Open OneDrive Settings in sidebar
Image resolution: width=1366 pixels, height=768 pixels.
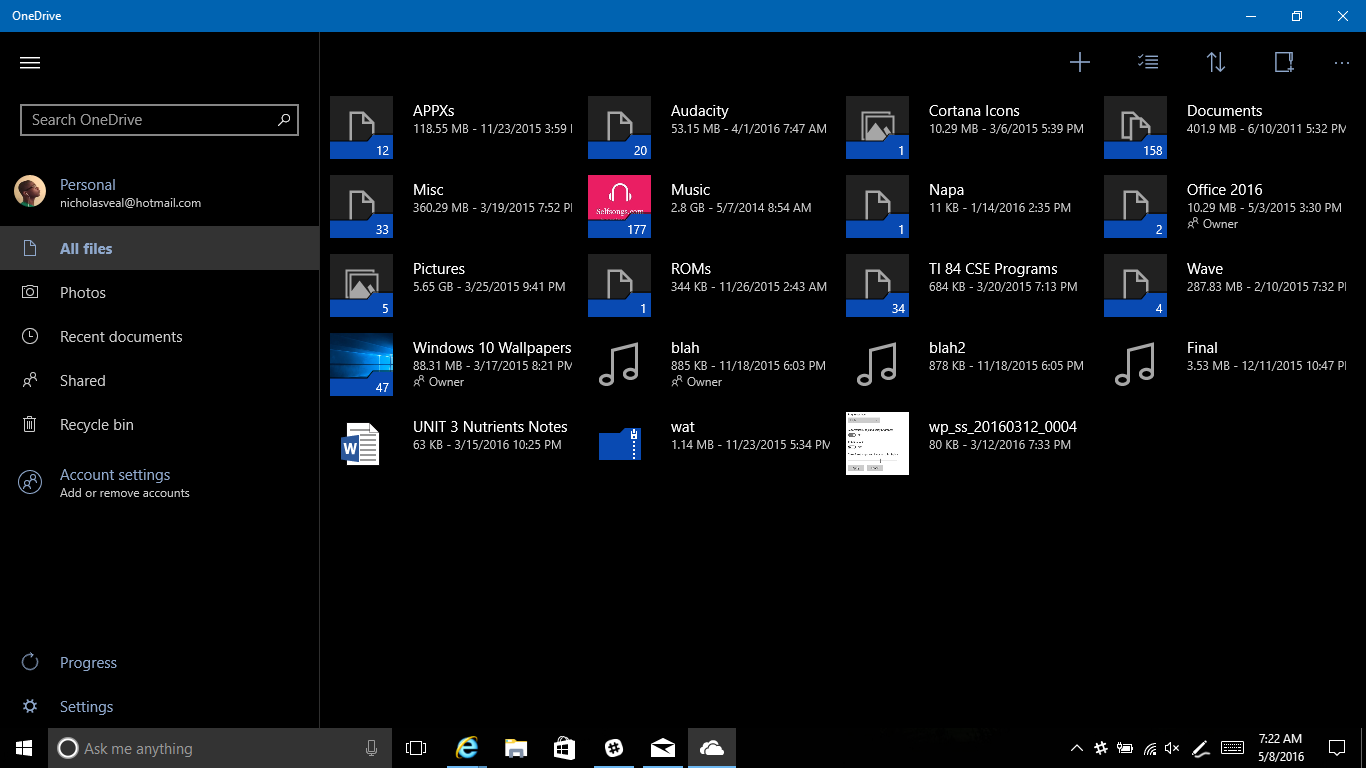[160, 706]
